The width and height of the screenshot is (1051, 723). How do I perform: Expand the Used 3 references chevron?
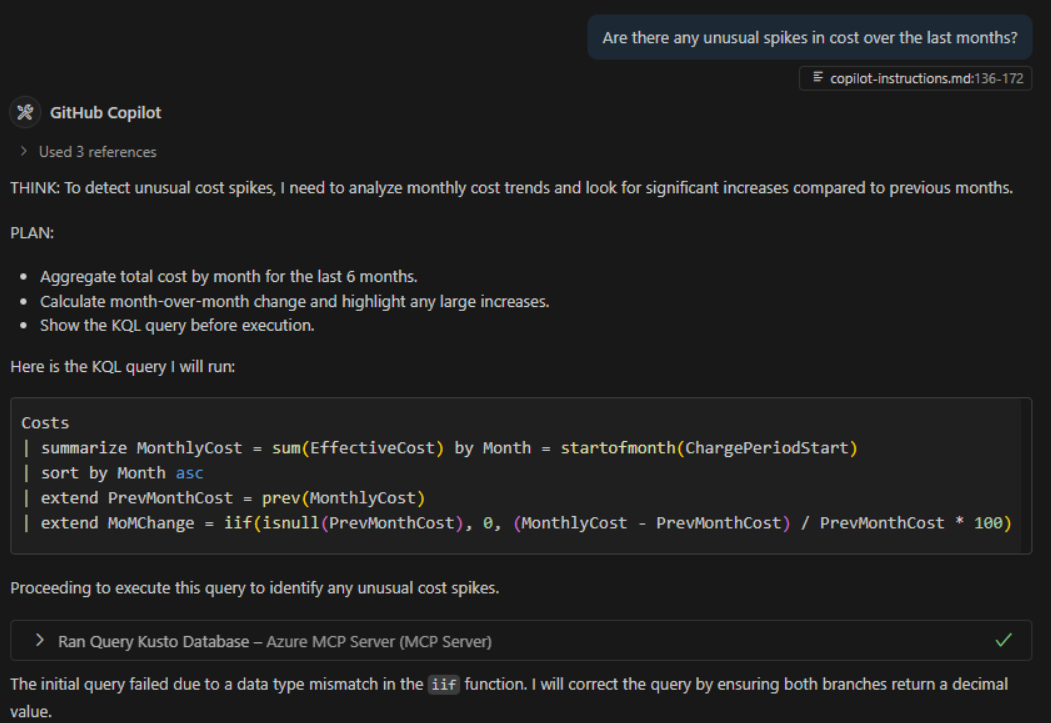tap(23, 152)
